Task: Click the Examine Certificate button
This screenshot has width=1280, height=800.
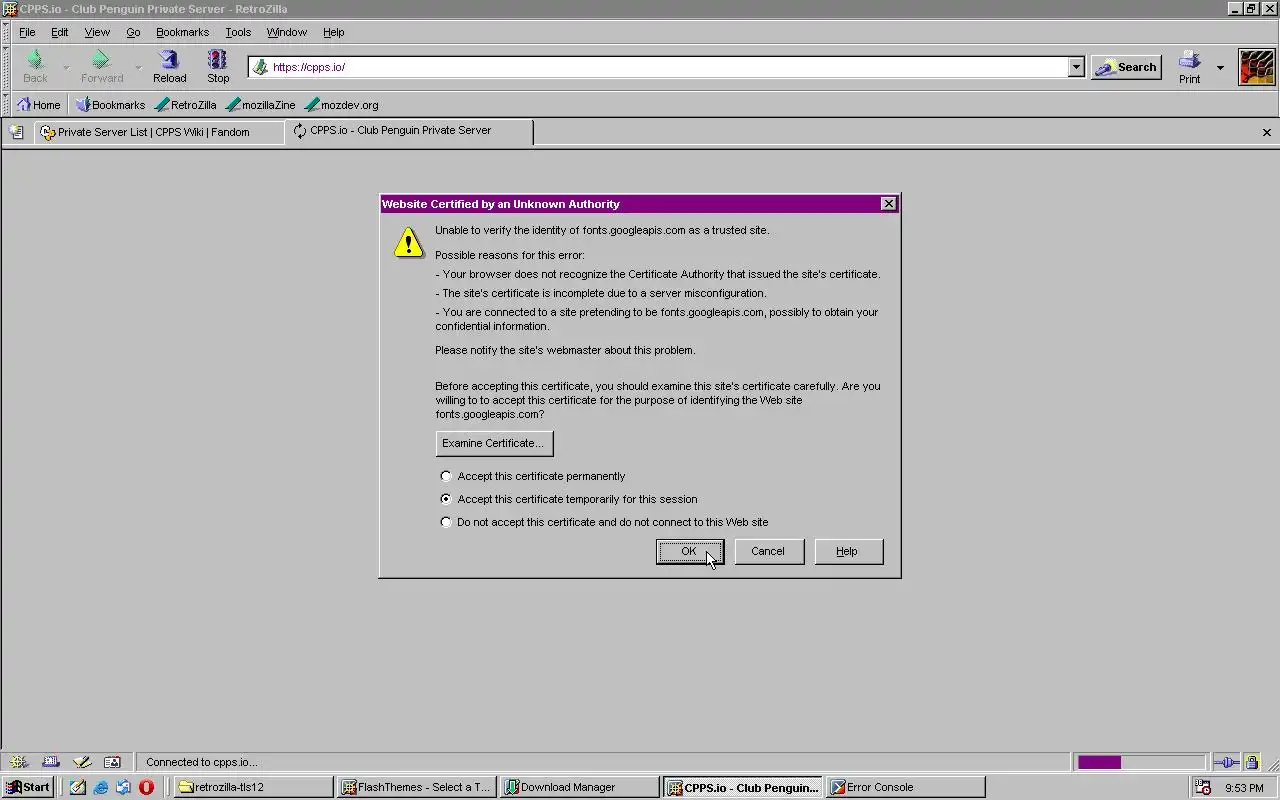Action: 493,443
